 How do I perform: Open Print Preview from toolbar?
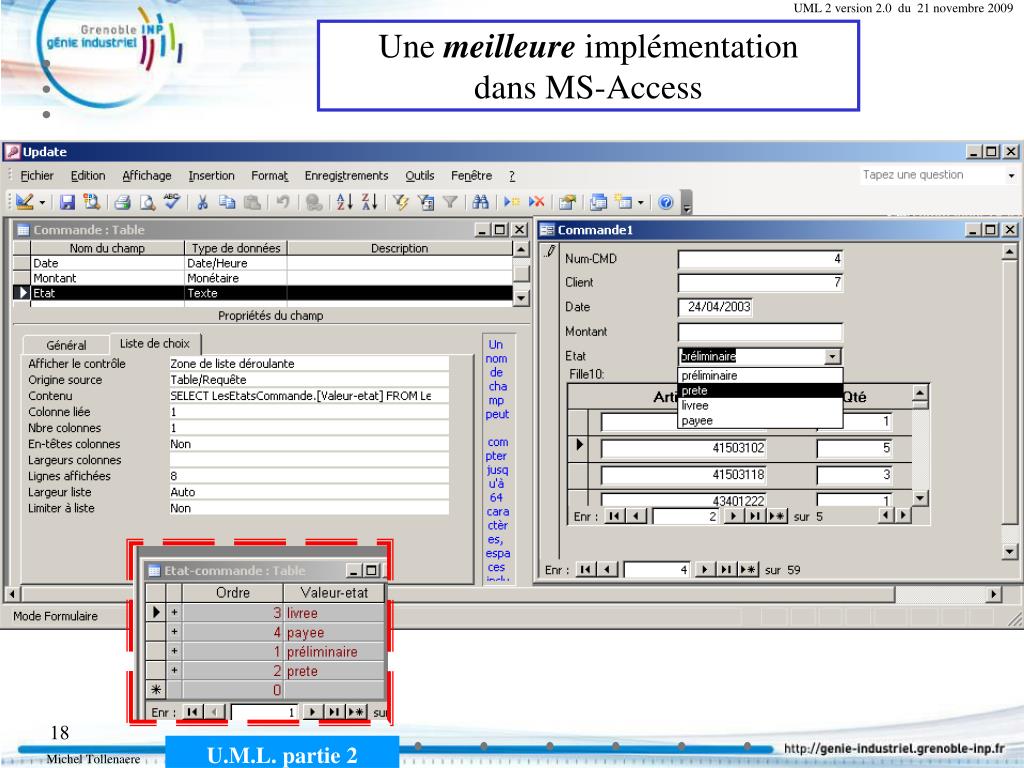coord(147,202)
